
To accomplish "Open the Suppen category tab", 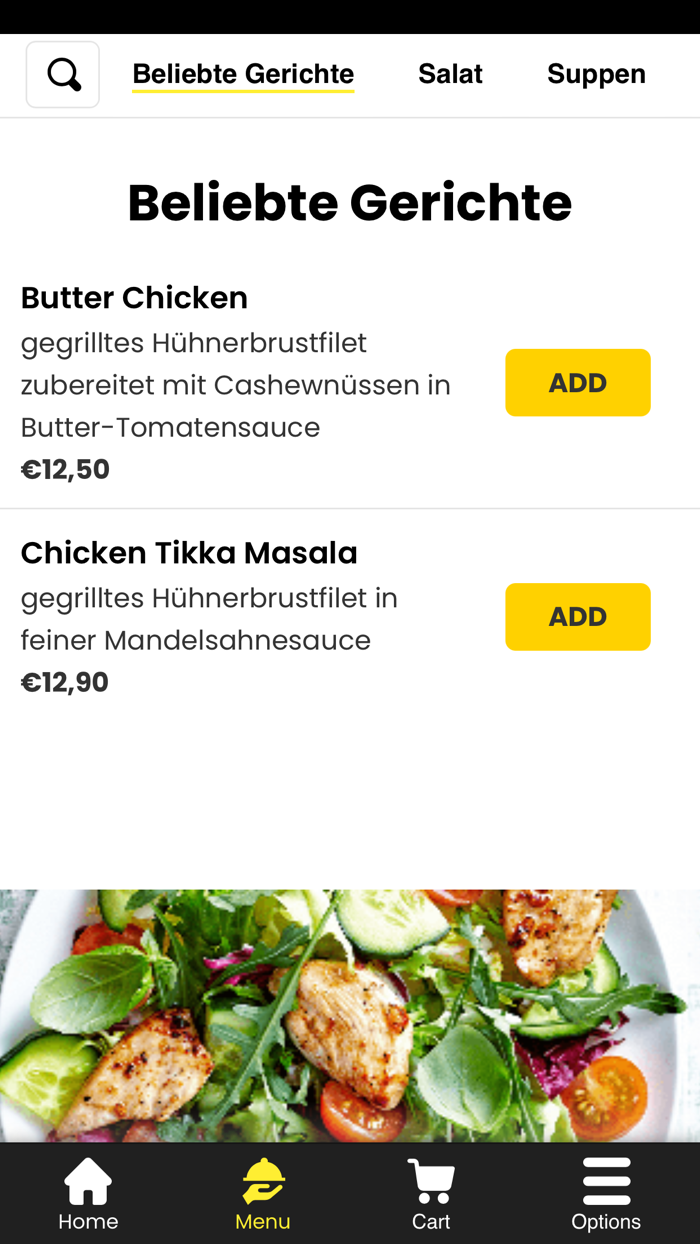I will 596,73.
